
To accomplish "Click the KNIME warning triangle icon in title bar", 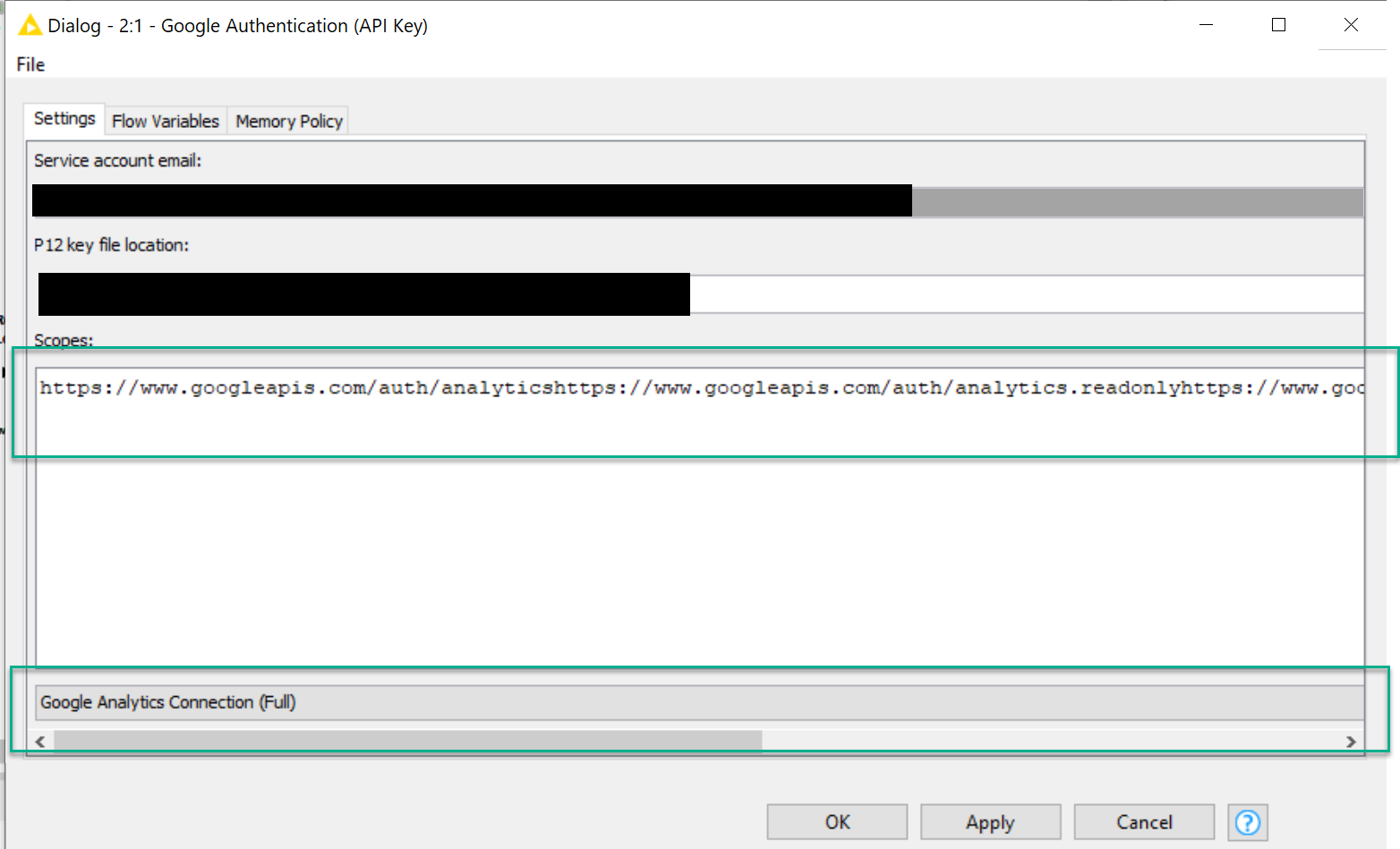I will 30,25.
